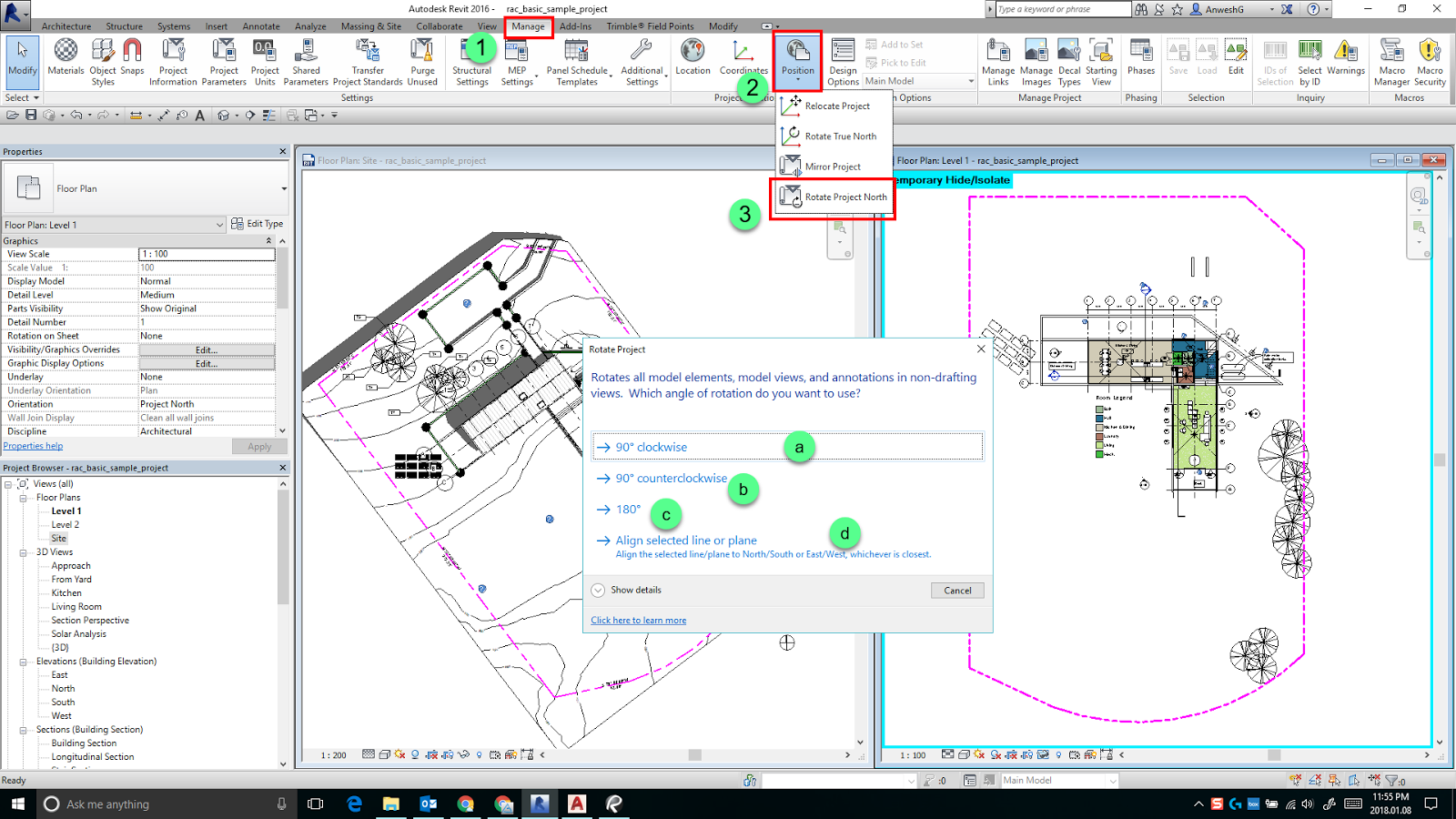Viewport: 1456px width, 819px height.
Task: Open the Phases dialog
Action: (x=1141, y=56)
